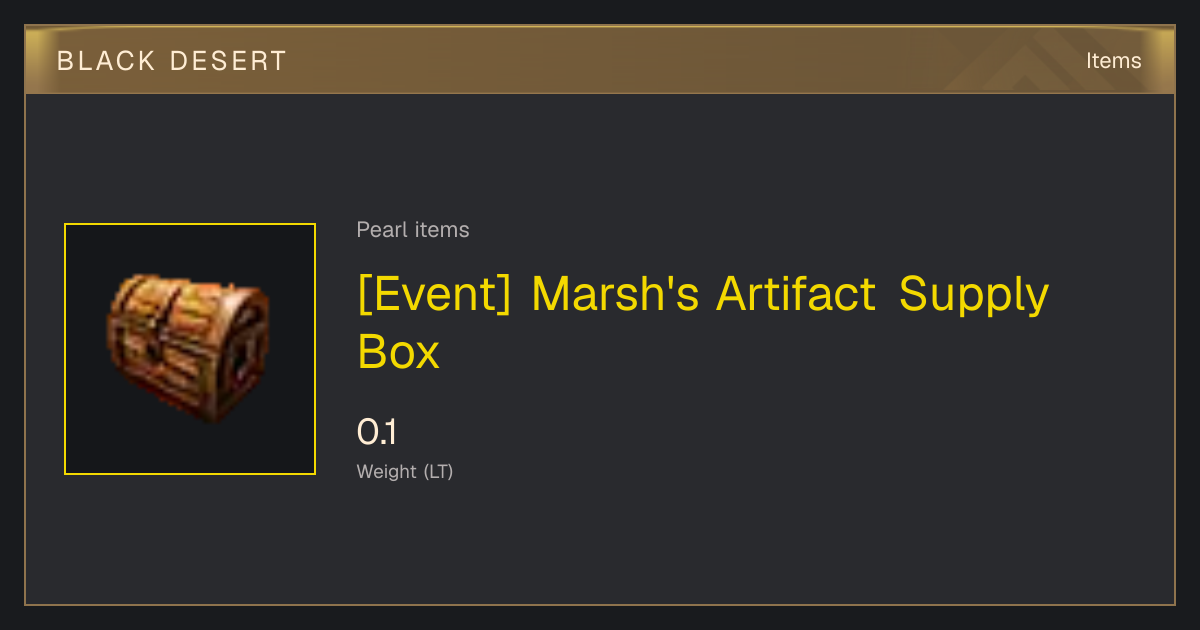Select the Pearl items category label

413,230
